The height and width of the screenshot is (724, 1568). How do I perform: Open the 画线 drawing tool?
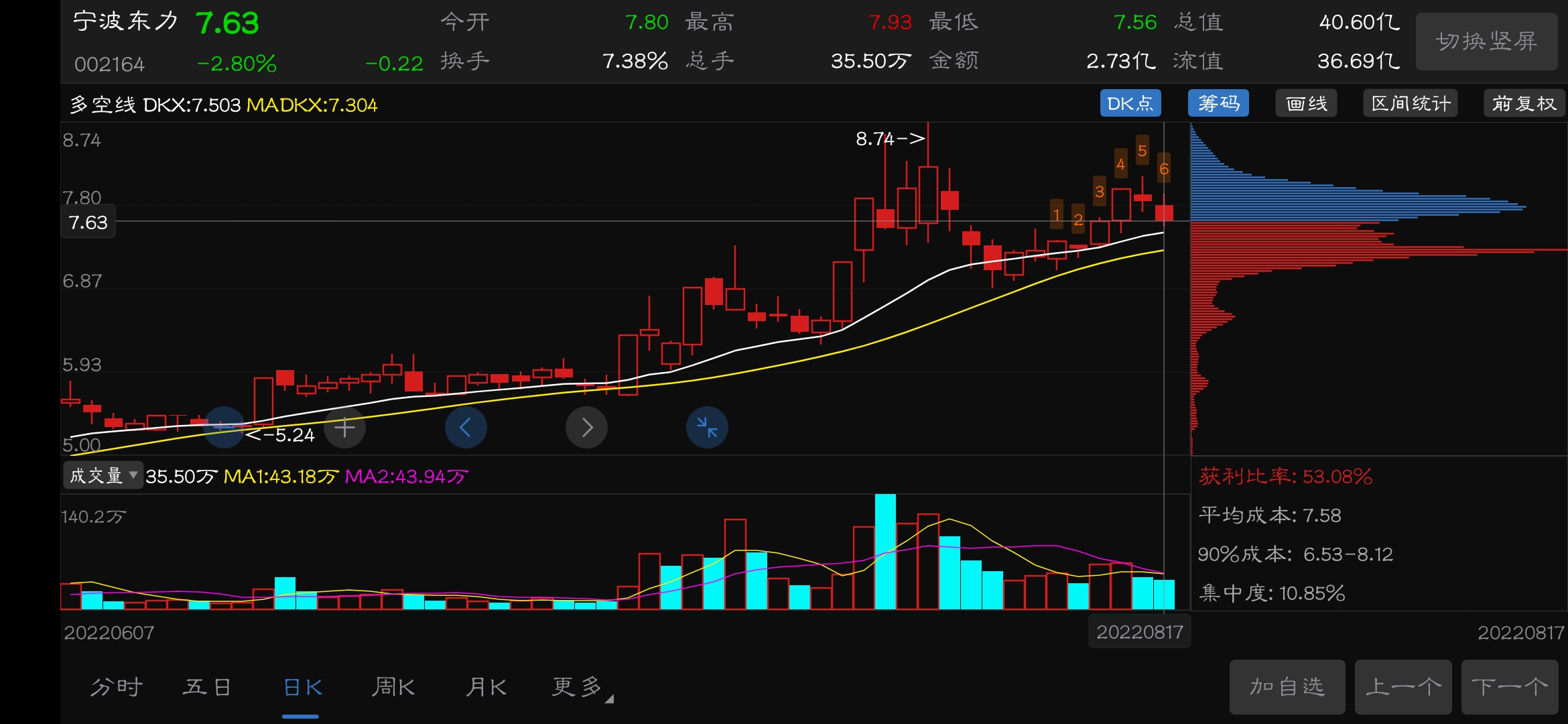[1306, 103]
